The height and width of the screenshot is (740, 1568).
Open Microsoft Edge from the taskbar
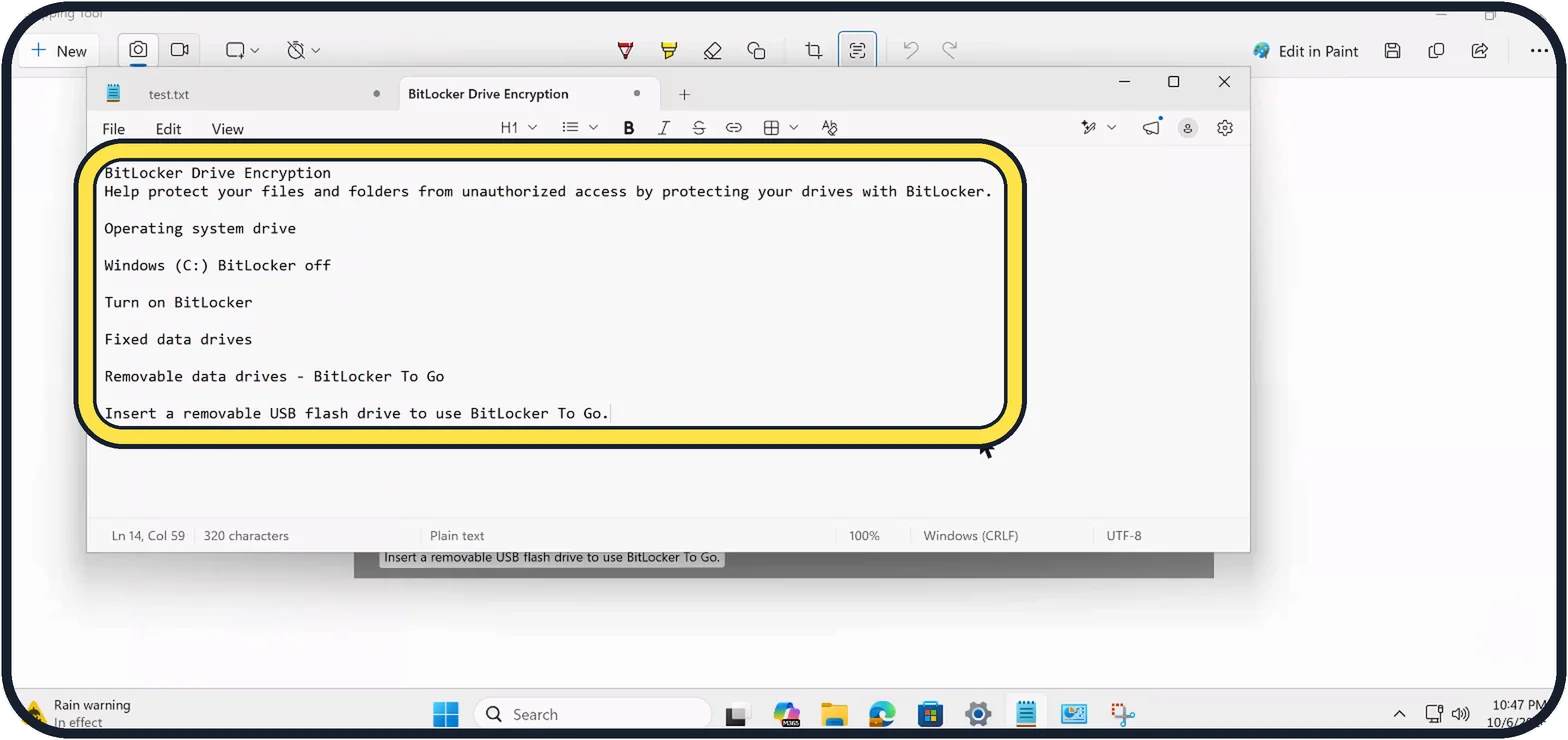[x=881, y=714]
